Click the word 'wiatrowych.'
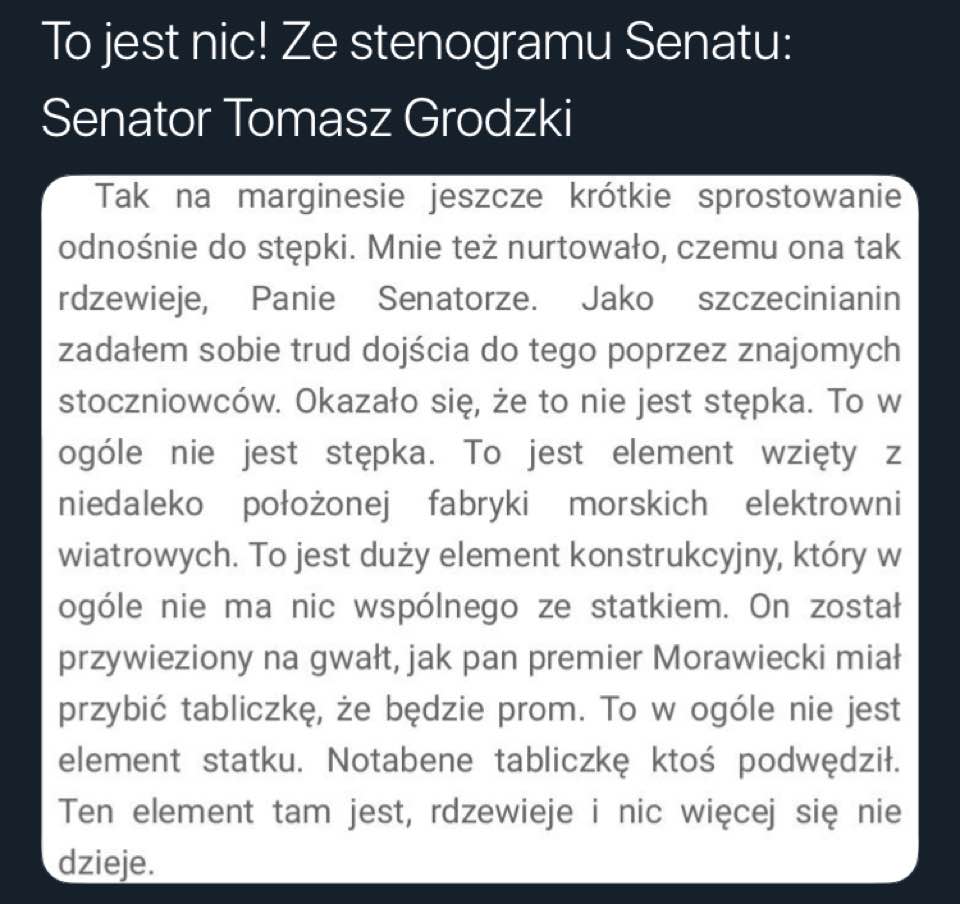Screen dimensions: 960x904 click(x=148, y=556)
